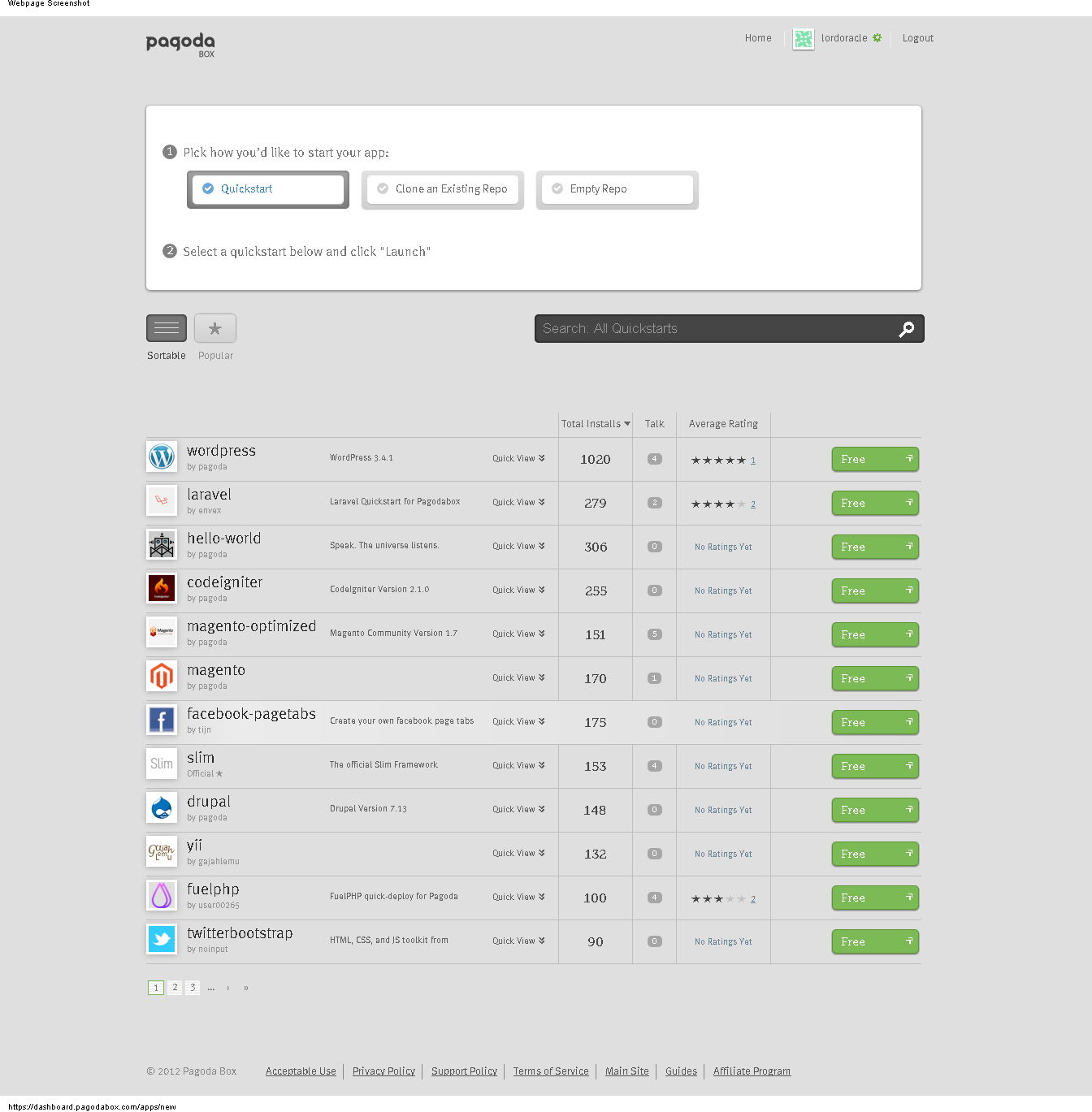
Task: Open the lordoracle avatar image
Action: pyautogui.click(x=804, y=39)
